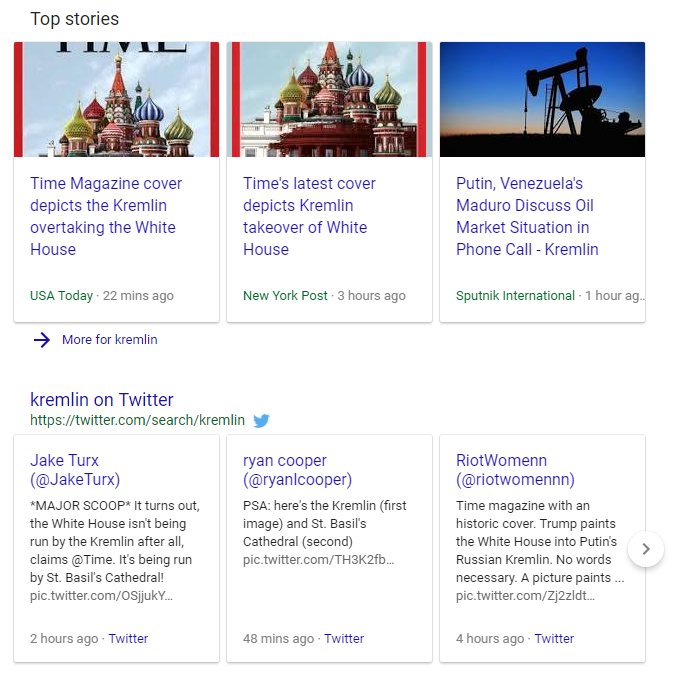Click the pic.twitter.com/Zj2zldt… link text
The image size is (682, 689).
click(525, 595)
